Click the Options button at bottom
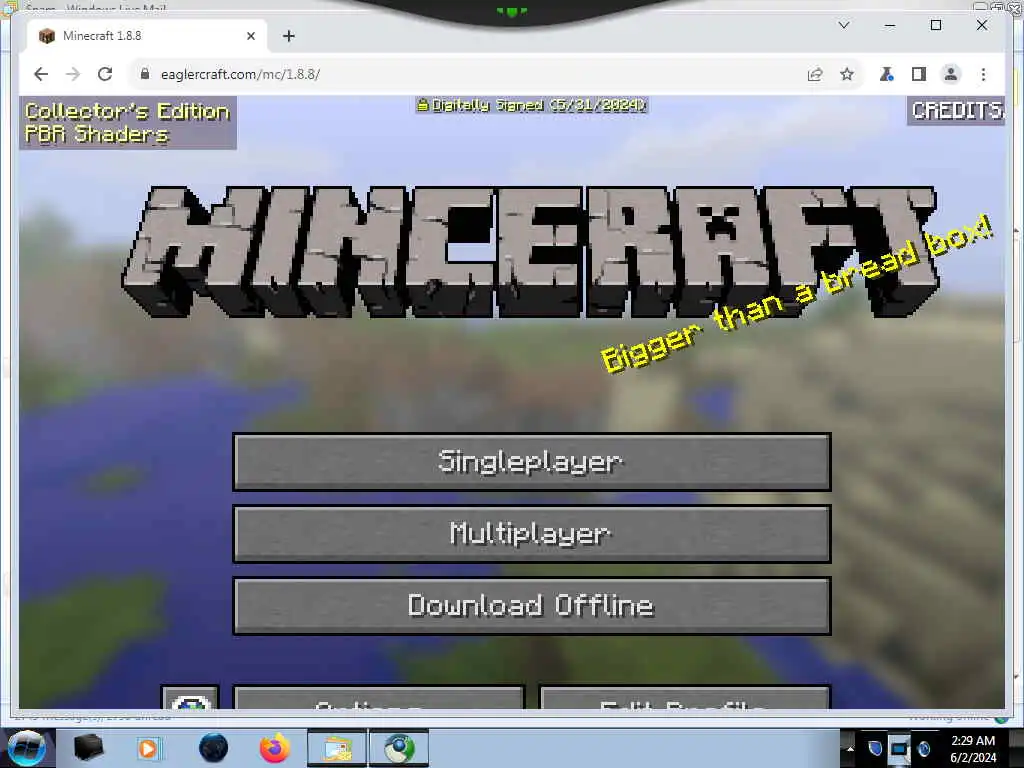 tap(379, 697)
